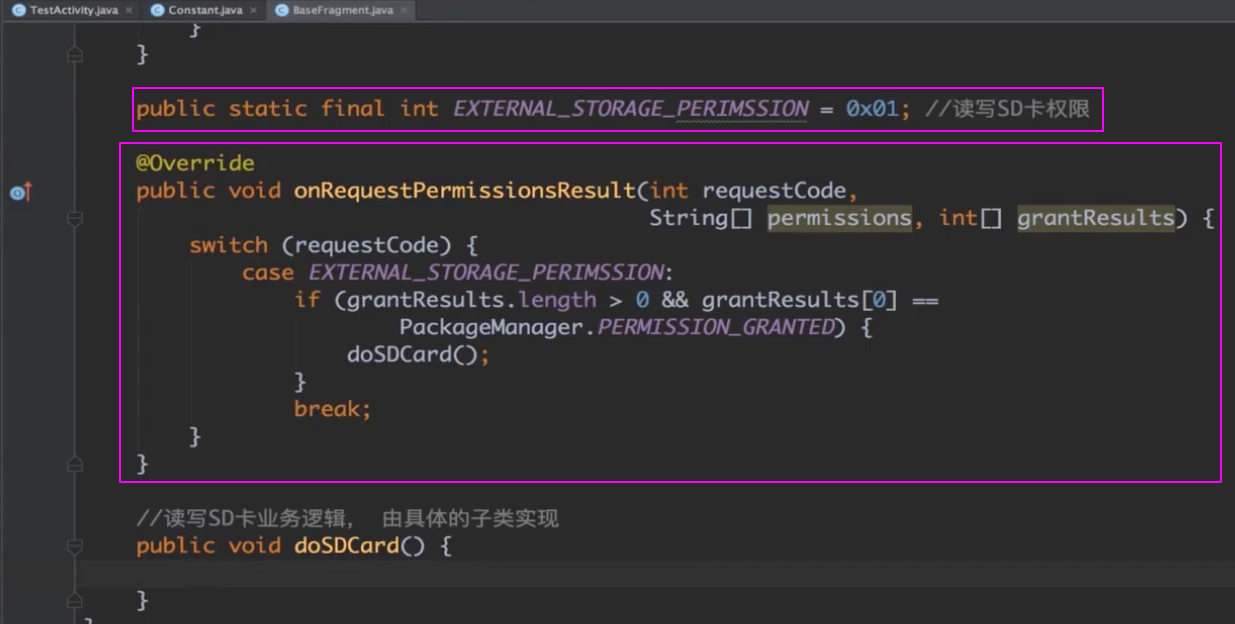Click the highlighted permissions parameter

pos(839,218)
